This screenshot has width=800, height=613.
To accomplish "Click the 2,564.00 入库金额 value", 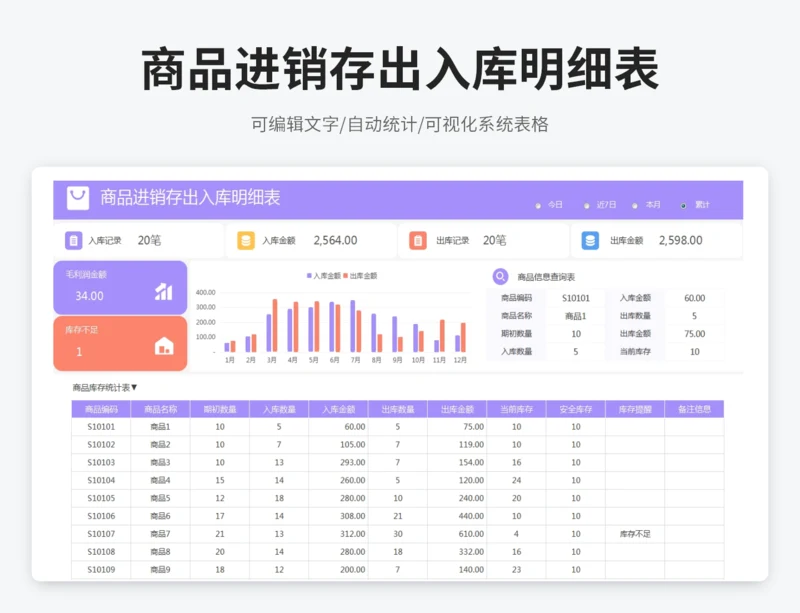I will pyautogui.click(x=335, y=240).
